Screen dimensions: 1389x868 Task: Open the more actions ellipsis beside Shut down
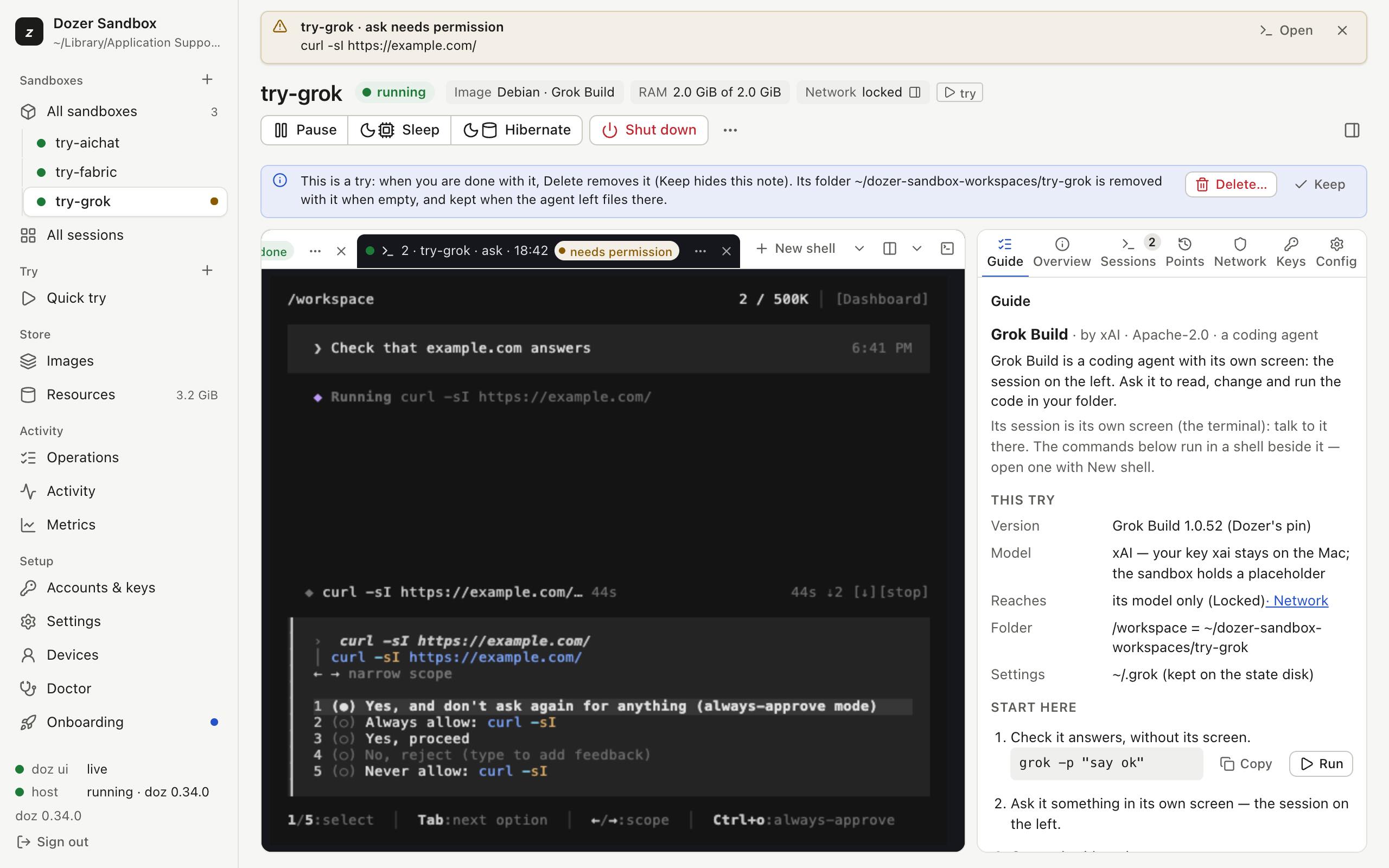tap(730, 130)
